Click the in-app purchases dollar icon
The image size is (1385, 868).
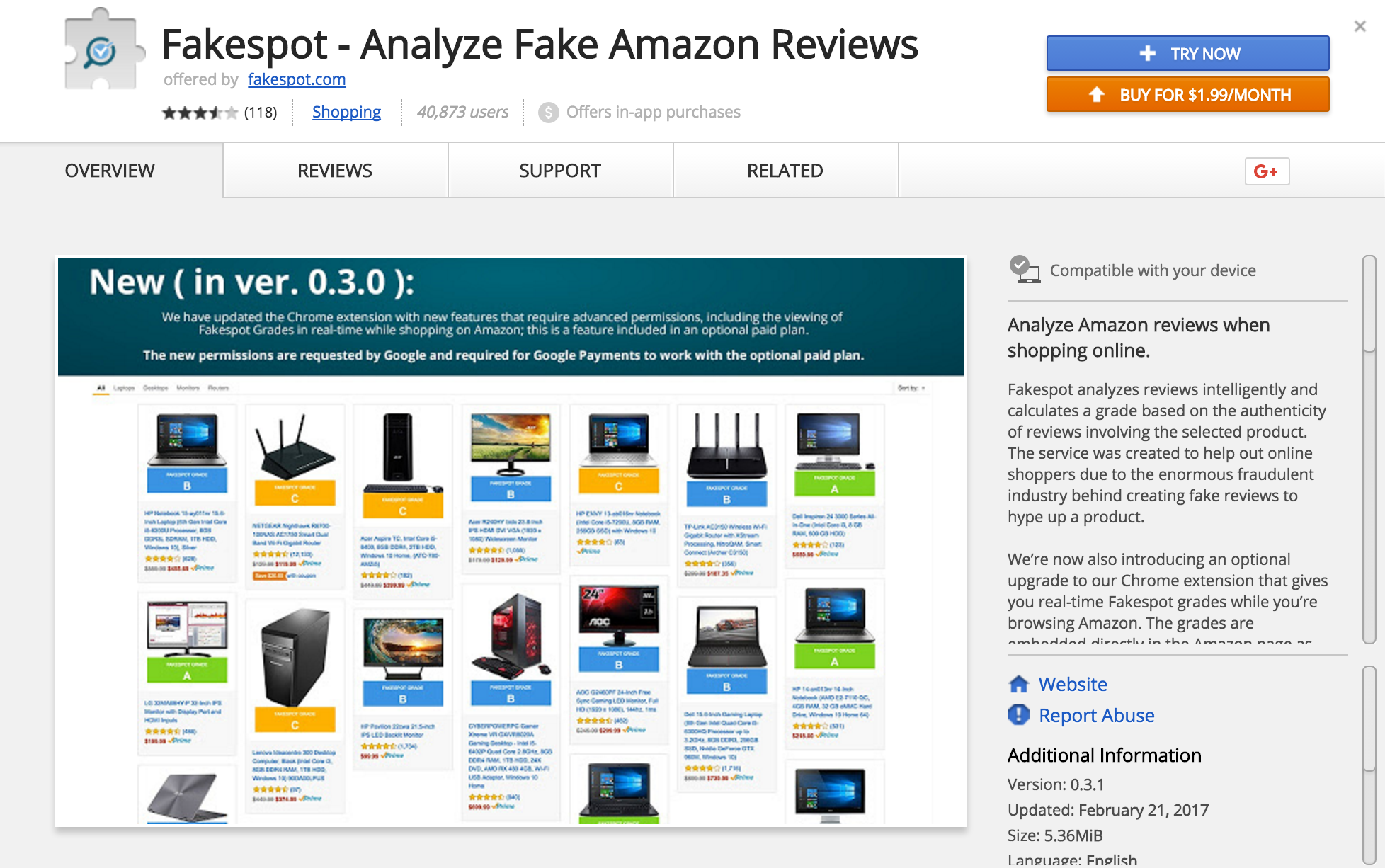point(548,113)
